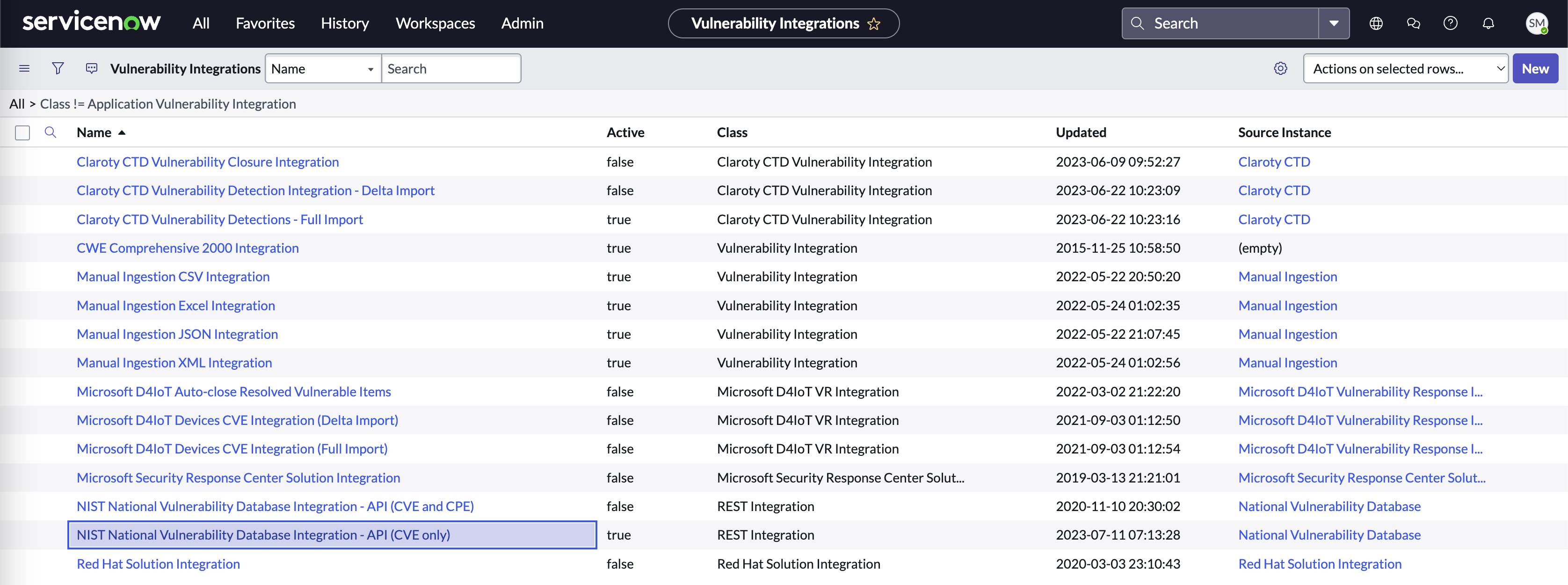1568x585 pixels.
Task: Open Manual Ingestion XML Integration record
Action: click(174, 362)
